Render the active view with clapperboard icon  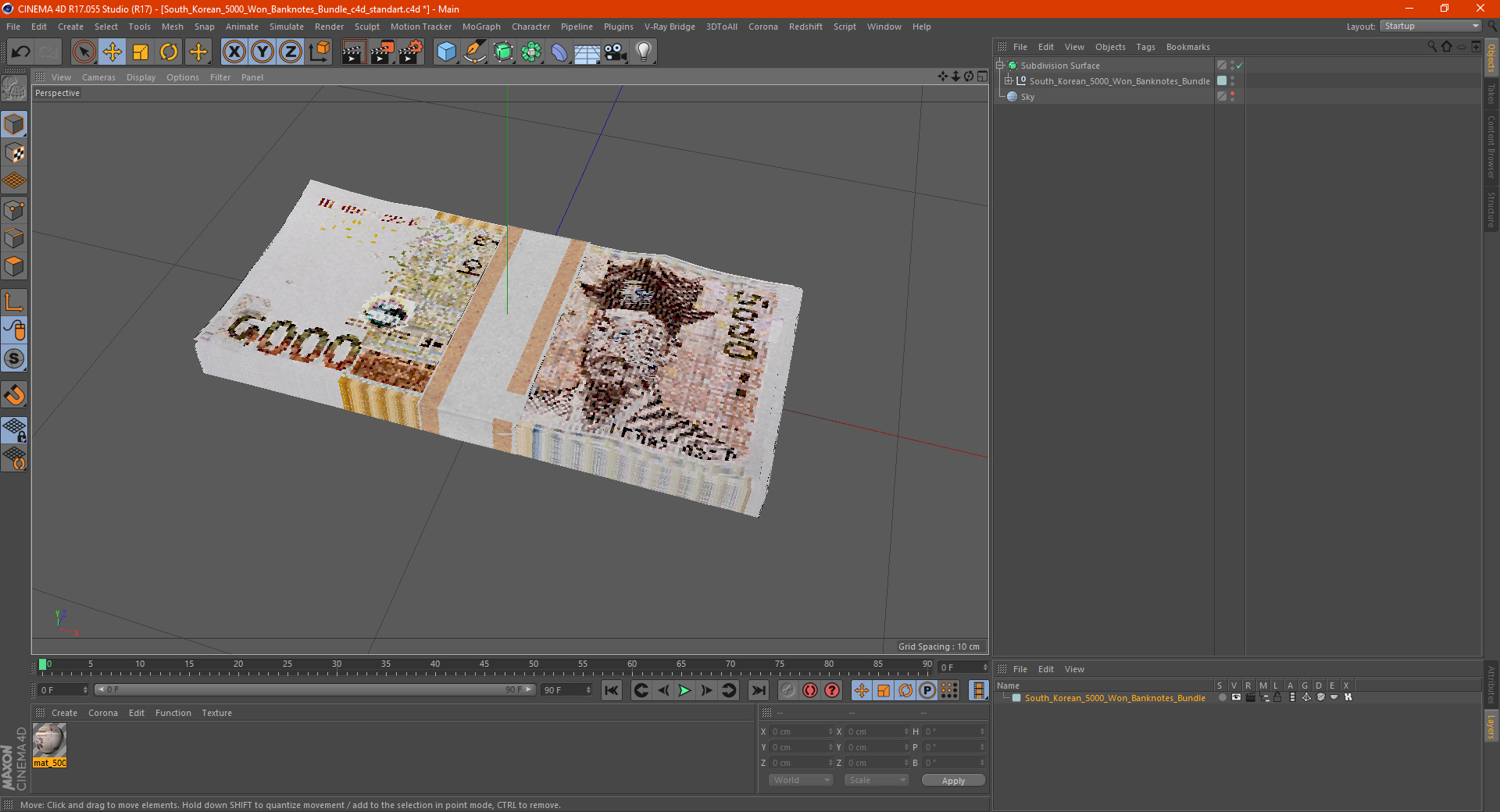click(353, 52)
